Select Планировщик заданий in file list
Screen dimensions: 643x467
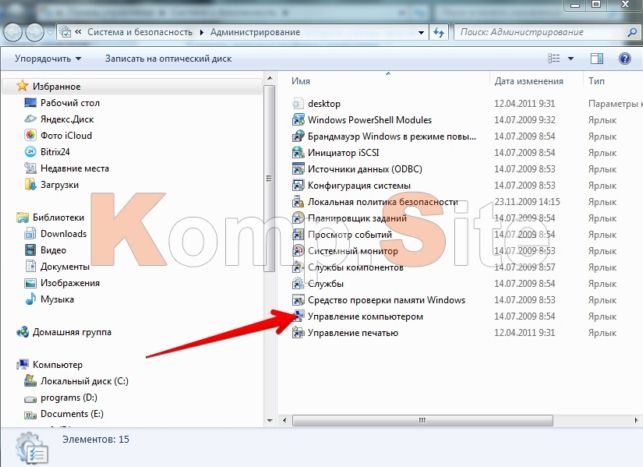tap(357, 218)
